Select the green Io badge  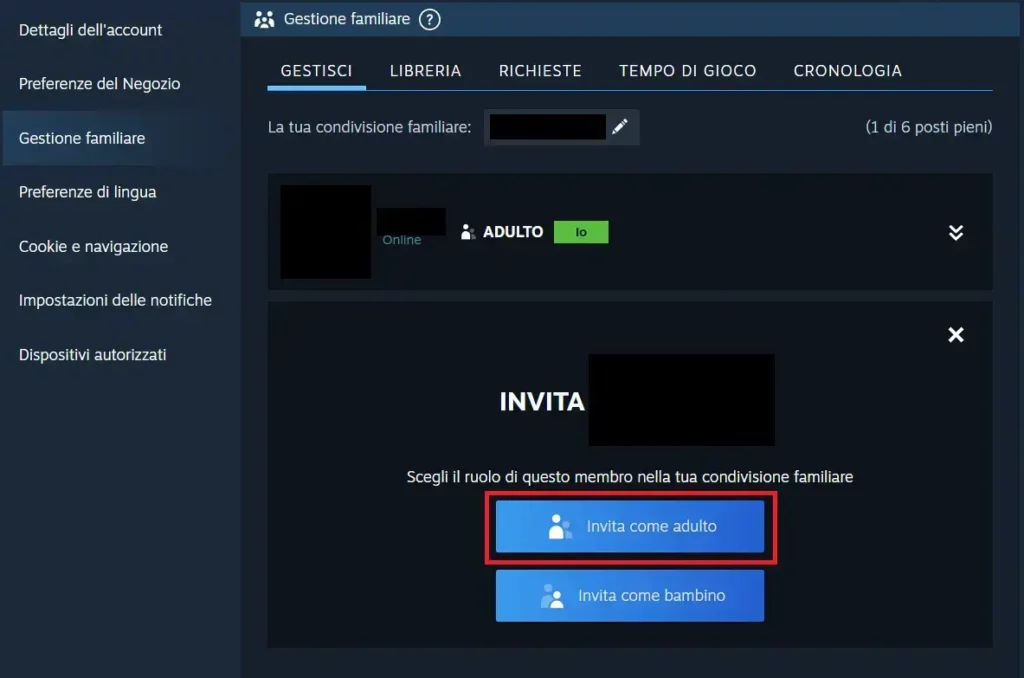click(581, 231)
